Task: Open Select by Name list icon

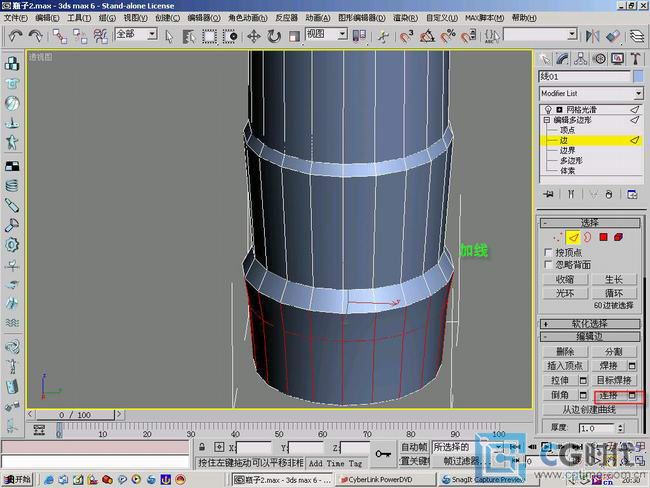Action: (x=189, y=36)
